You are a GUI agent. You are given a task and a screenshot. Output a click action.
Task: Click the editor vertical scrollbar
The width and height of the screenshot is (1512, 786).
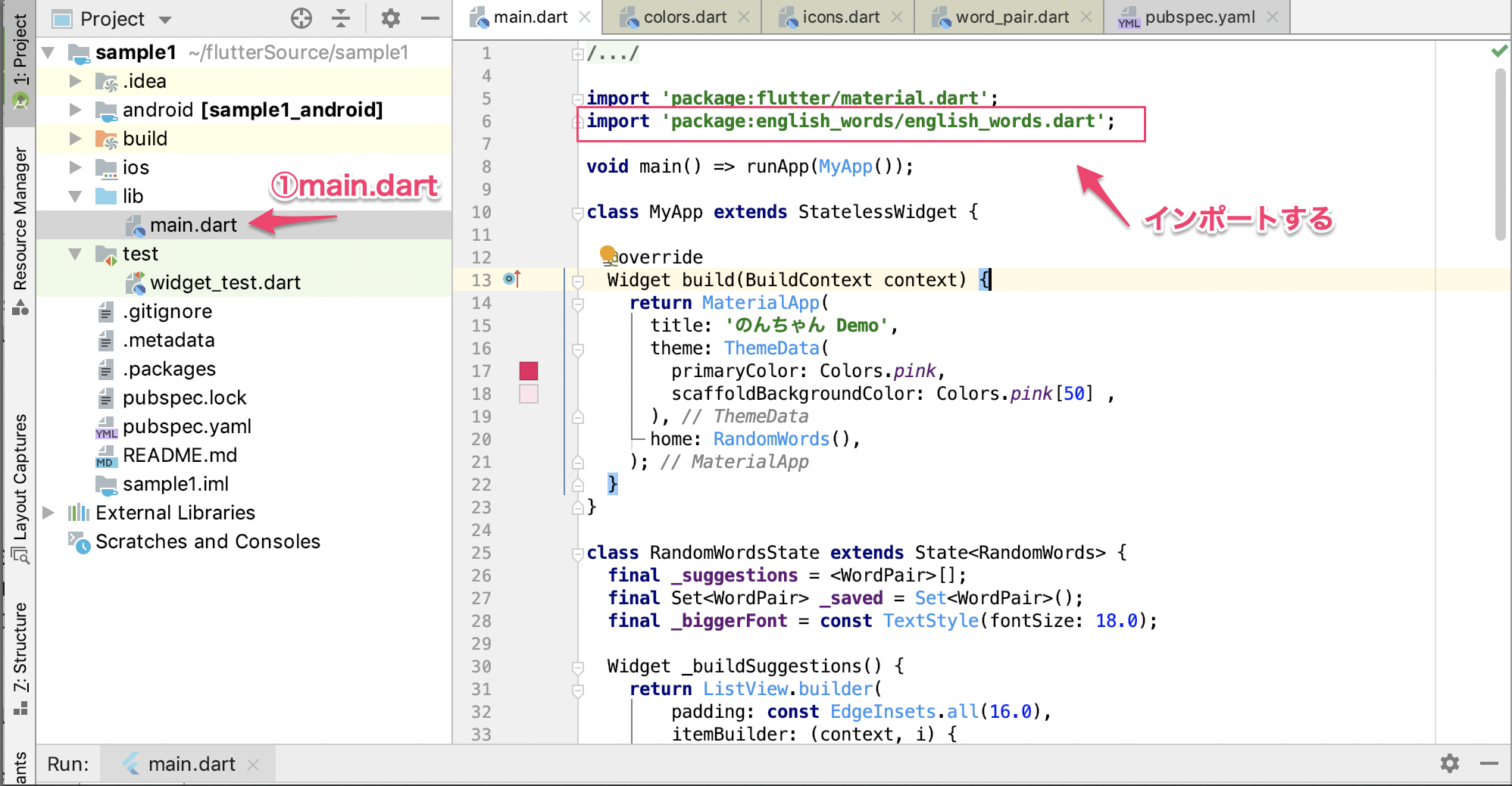coord(1500,155)
